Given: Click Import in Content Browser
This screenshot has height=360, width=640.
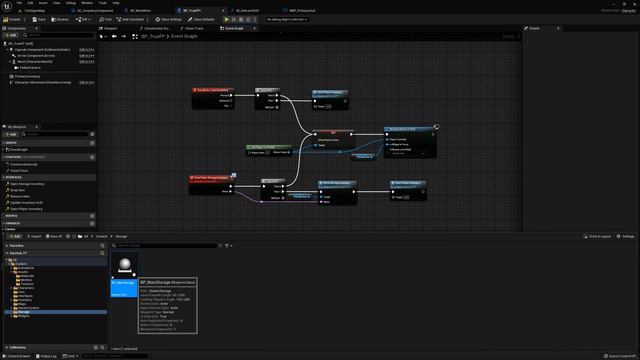Looking at the screenshot, I should tap(34, 236).
